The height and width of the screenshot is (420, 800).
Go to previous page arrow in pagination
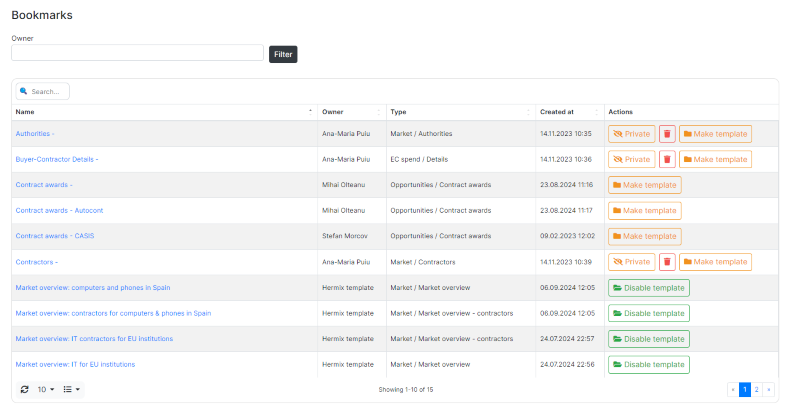(x=733, y=389)
